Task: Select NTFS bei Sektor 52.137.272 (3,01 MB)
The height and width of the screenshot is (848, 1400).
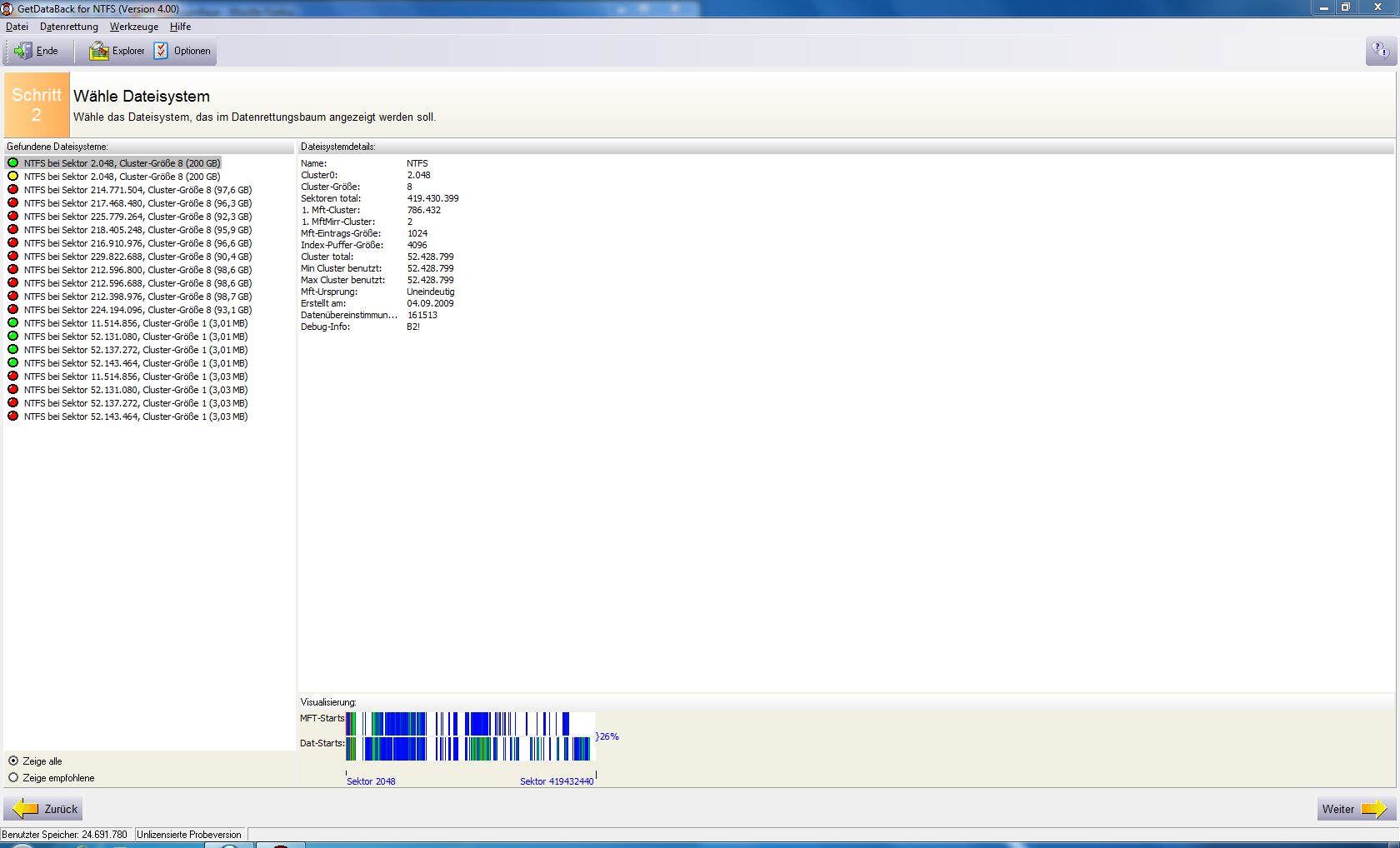Action: coord(136,350)
